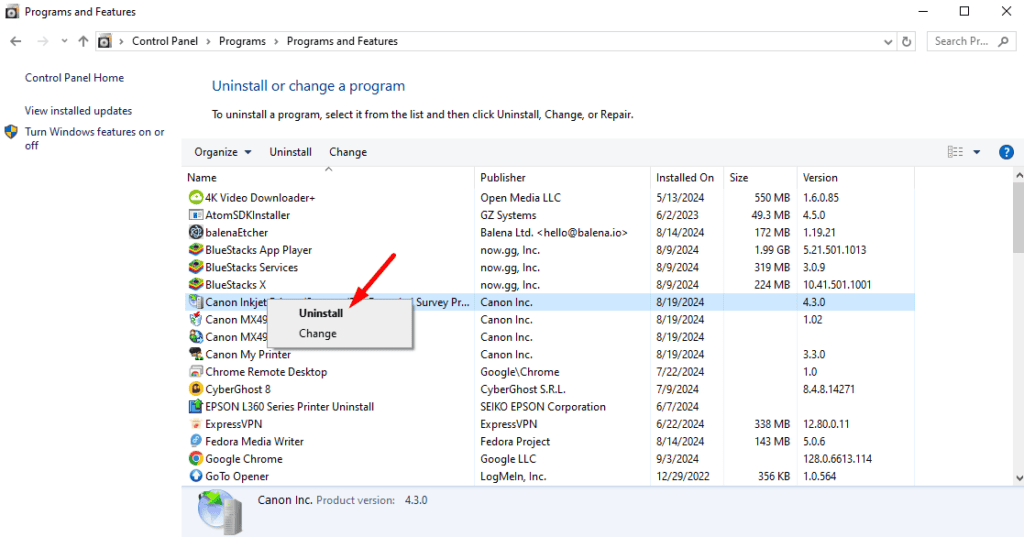Image resolution: width=1024 pixels, height=537 pixels.
Task: Open Help with the blue question mark icon
Action: 1006,152
